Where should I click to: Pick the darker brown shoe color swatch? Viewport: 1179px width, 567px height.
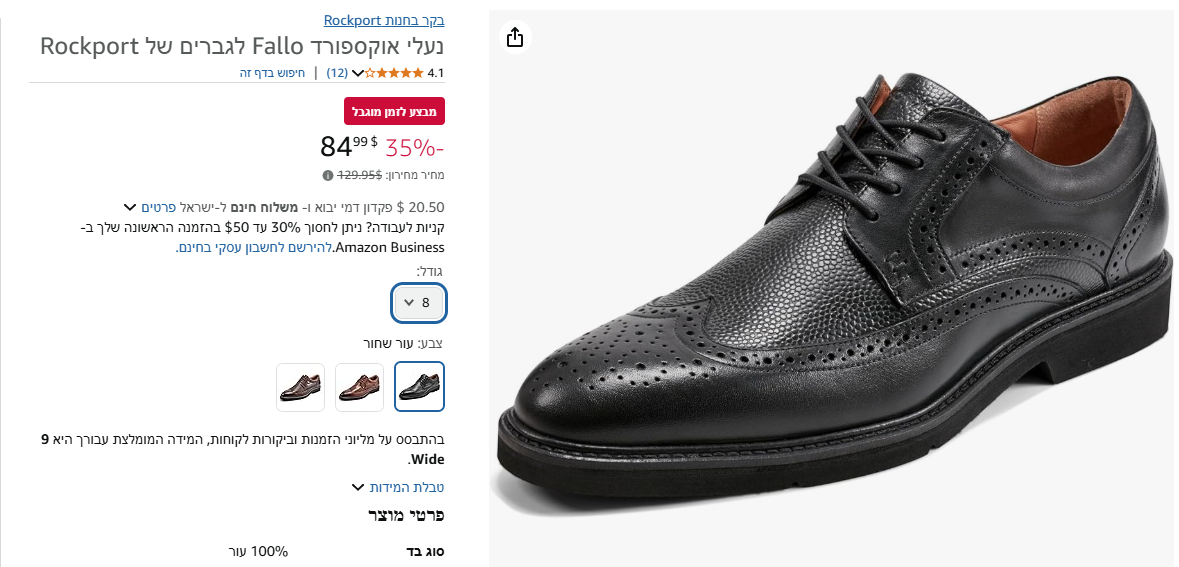point(301,387)
